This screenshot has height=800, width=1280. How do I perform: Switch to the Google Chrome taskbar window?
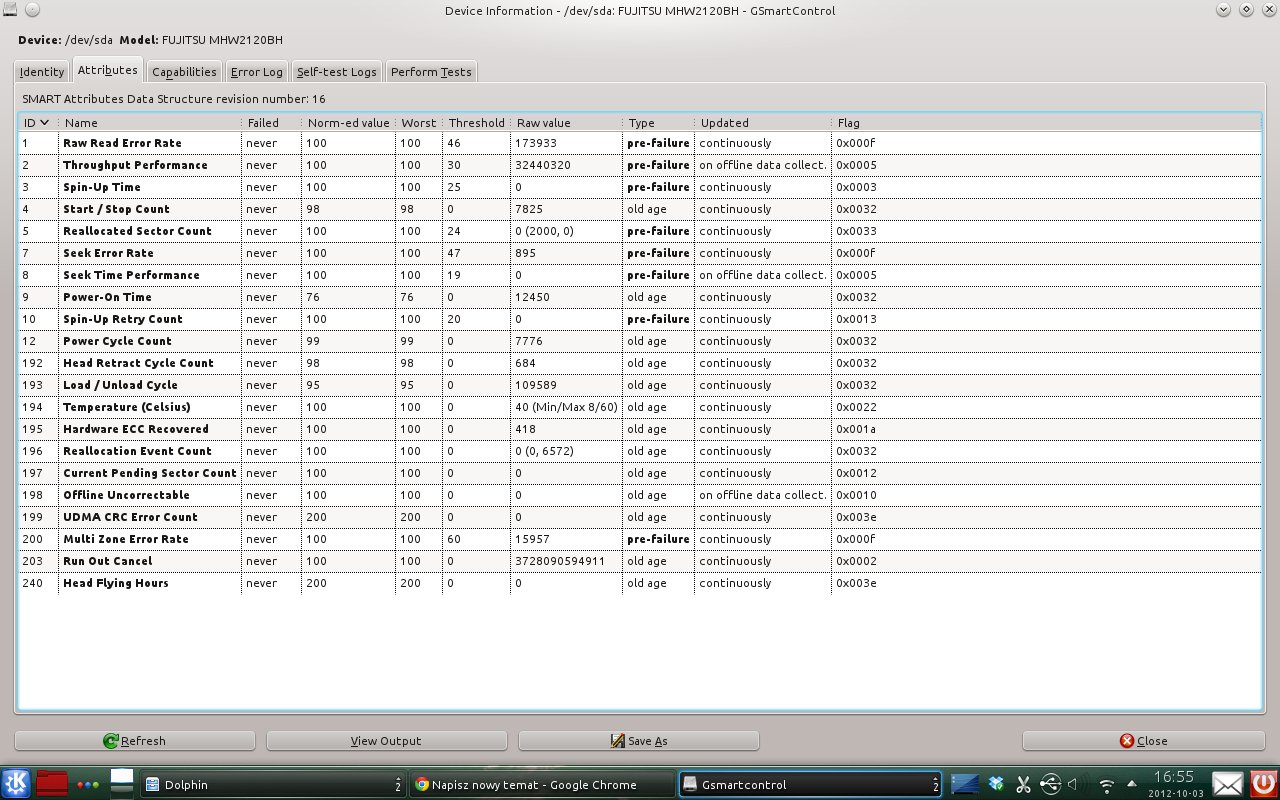[541, 784]
